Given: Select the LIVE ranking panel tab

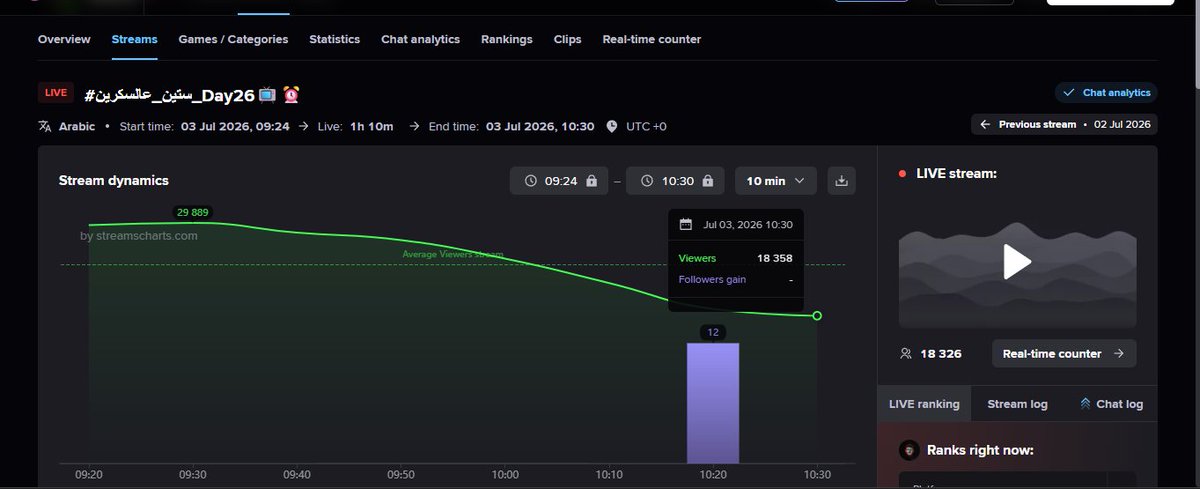Looking at the screenshot, I should coord(924,404).
